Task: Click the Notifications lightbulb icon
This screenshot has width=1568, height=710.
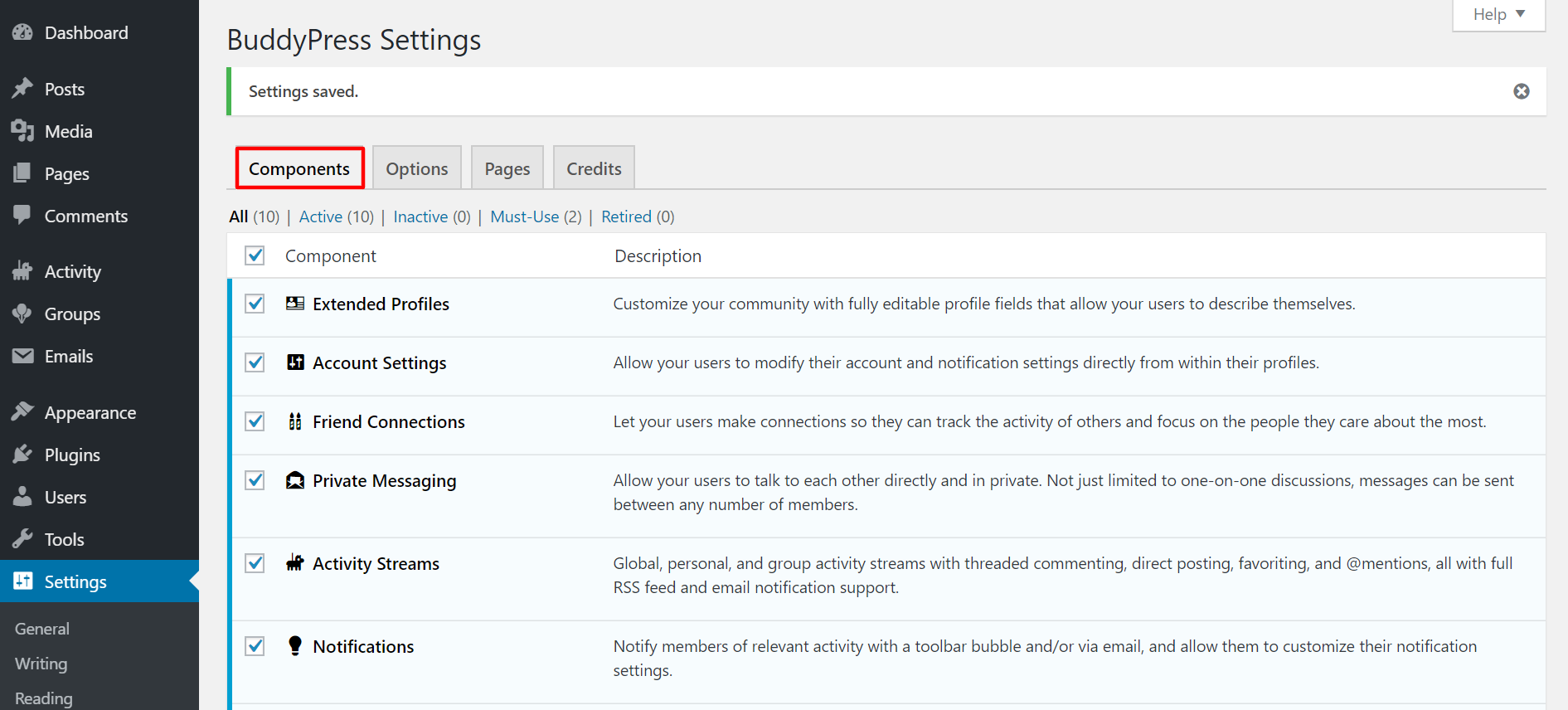Action: (295, 646)
